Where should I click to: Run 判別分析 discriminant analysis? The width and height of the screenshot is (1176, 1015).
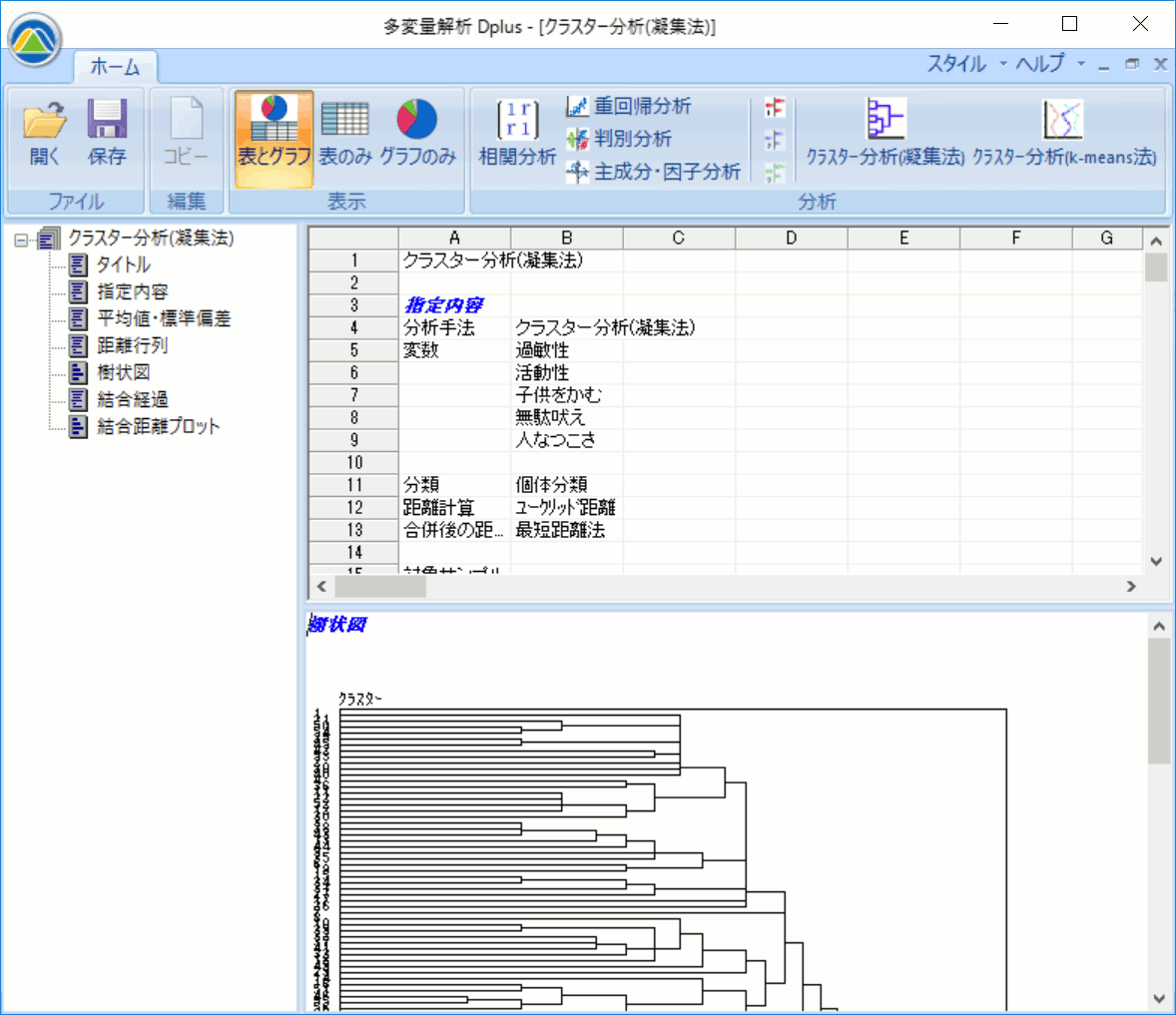coord(619,139)
